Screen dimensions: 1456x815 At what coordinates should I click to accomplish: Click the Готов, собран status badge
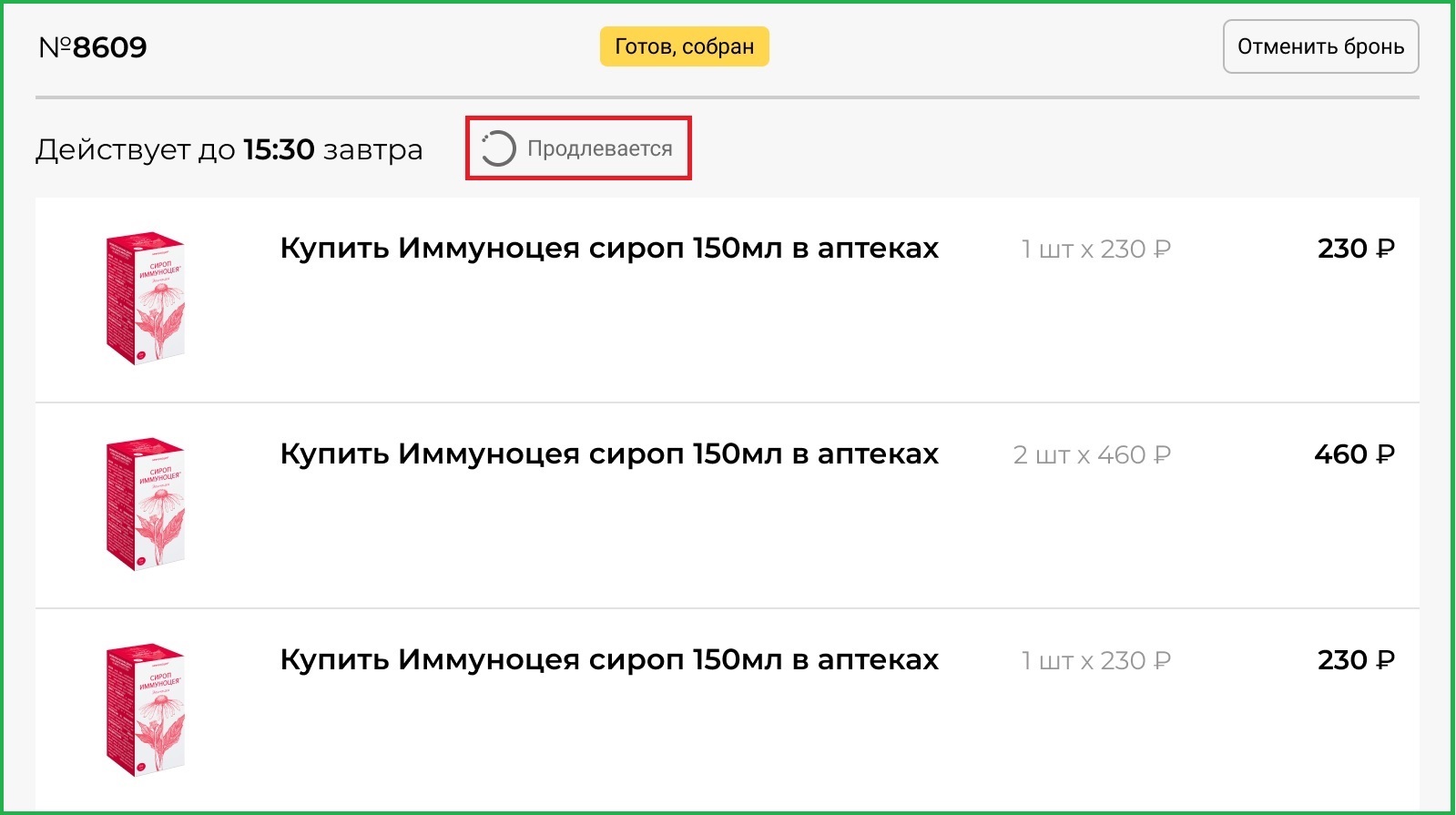click(x=684, y=46)
